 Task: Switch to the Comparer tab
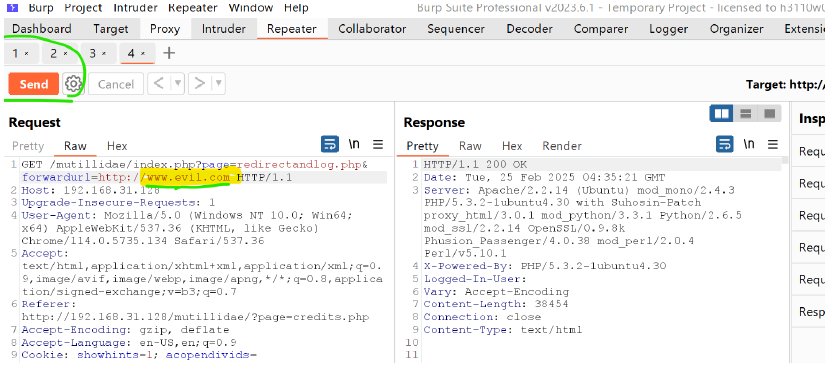(x=601, y=29)
